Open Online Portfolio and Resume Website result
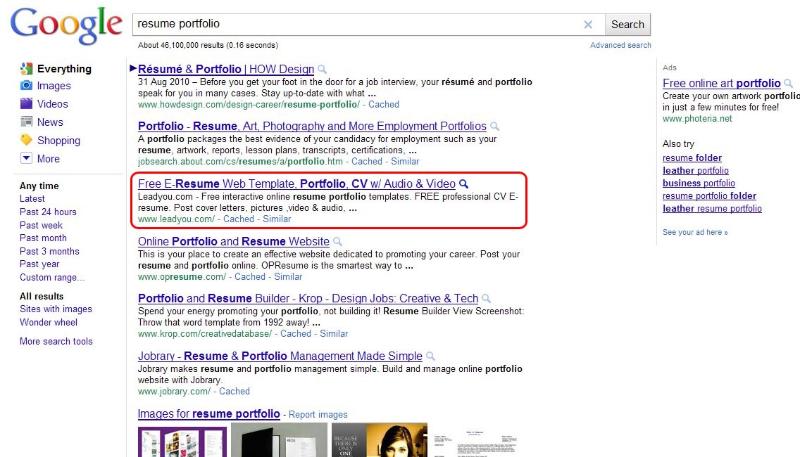The height and width of the screenshot is (457, 800). pos(234,241)
